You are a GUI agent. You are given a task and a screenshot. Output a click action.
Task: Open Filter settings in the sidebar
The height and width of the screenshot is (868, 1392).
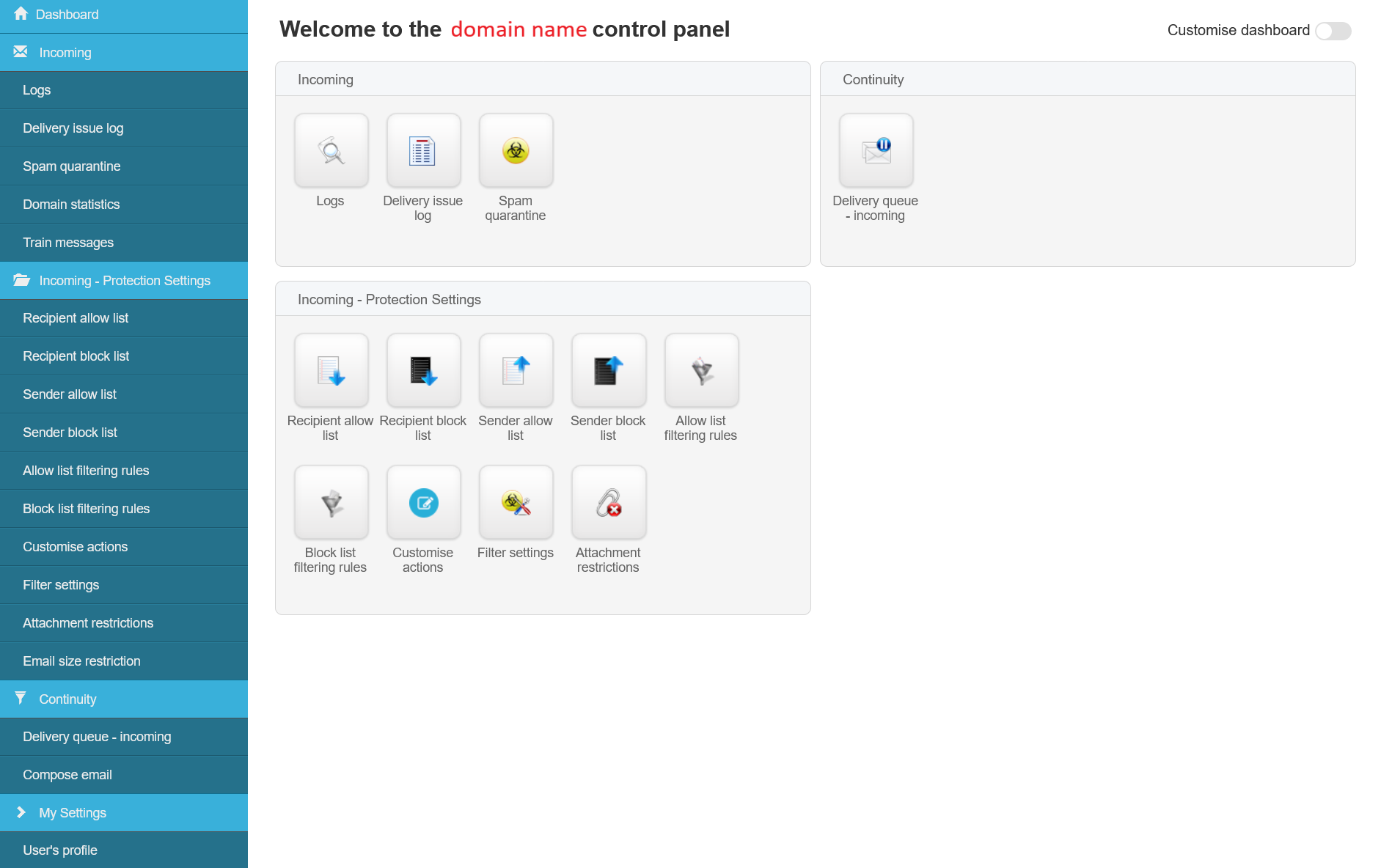[124, 585]
